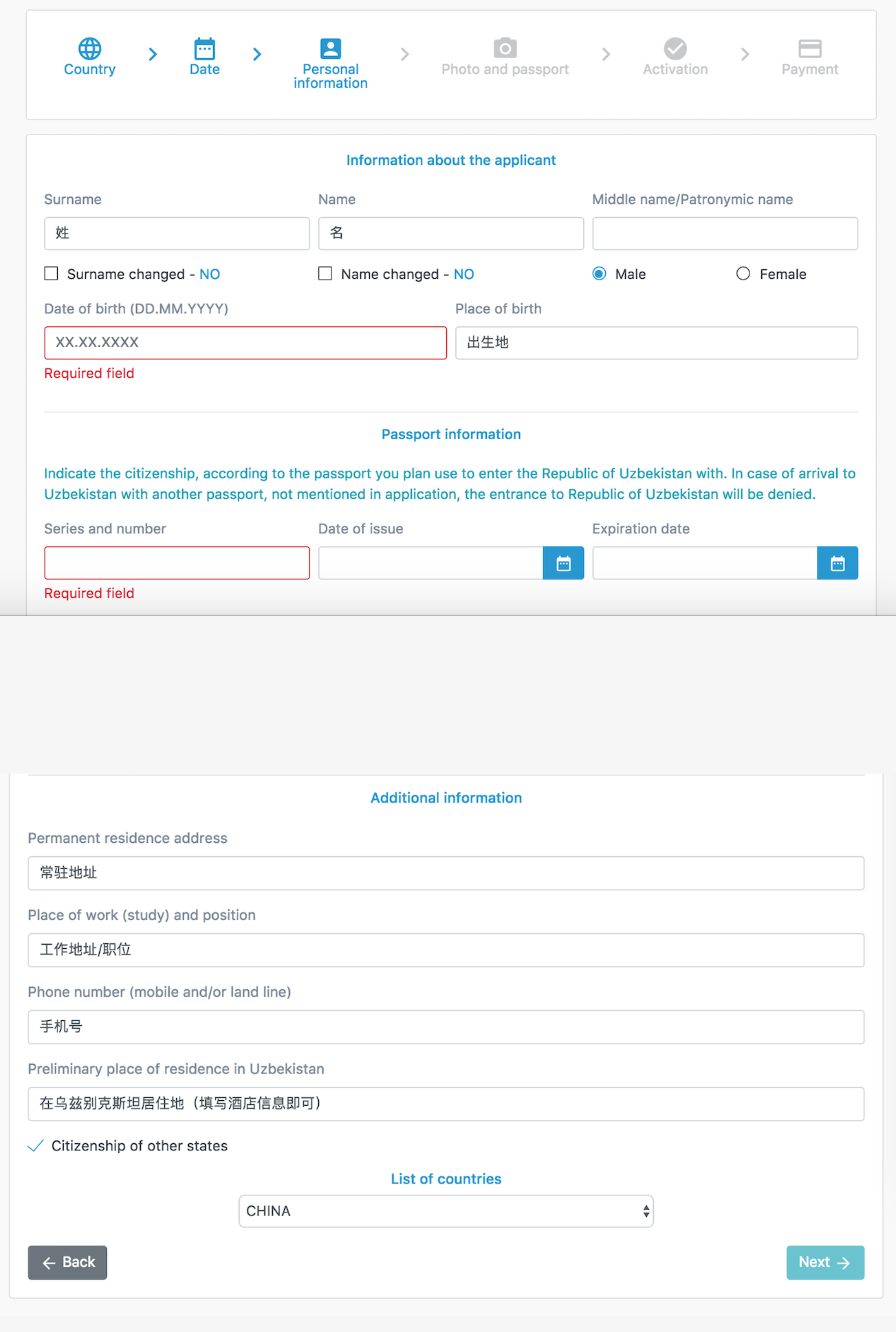Click the Next button

click(825, 1262)
